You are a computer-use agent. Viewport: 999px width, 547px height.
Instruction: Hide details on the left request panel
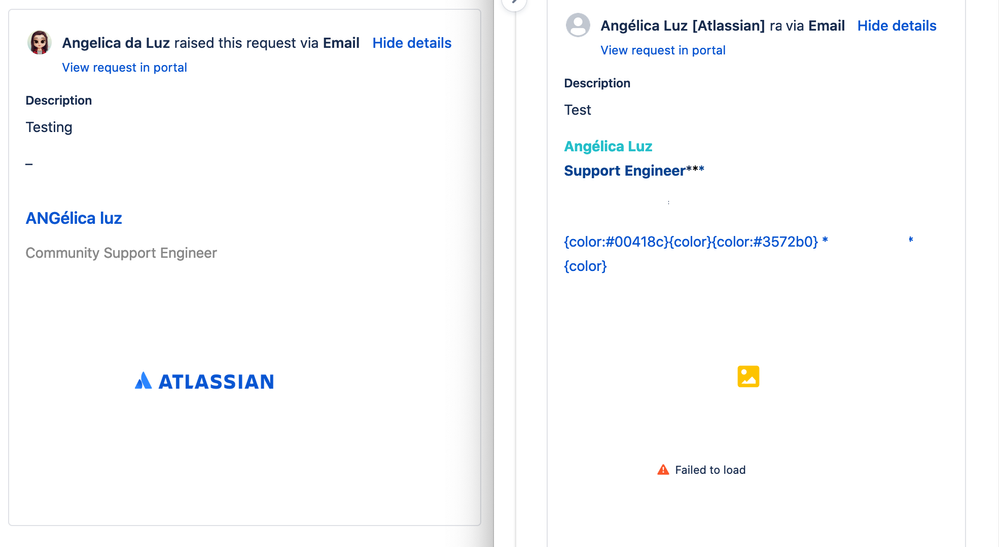click(412, 43)
